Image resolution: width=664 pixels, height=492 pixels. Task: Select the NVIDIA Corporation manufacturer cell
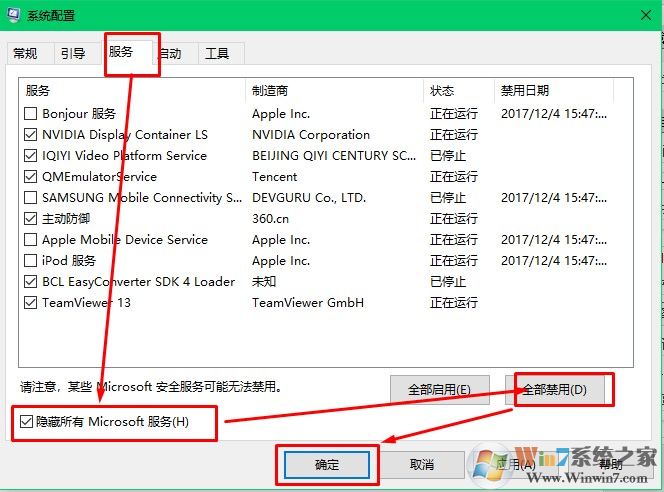tap(311, 135)
